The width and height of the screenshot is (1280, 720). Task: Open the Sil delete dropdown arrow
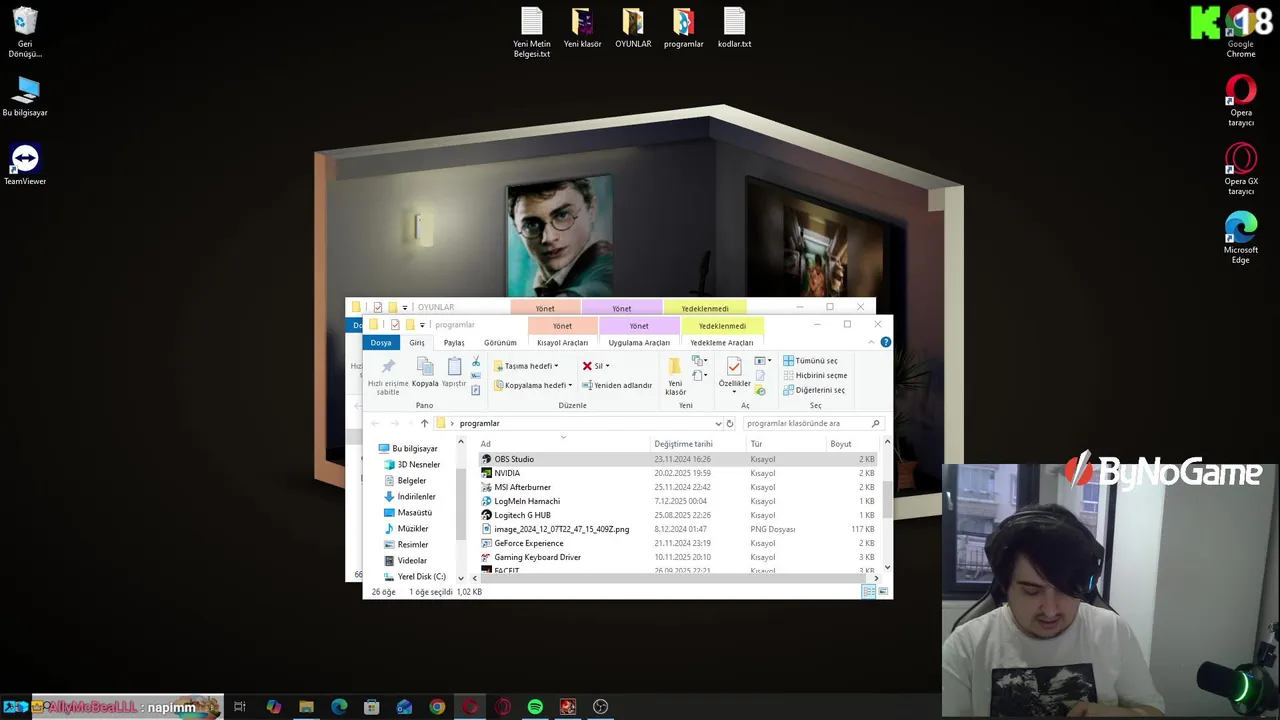607,366
